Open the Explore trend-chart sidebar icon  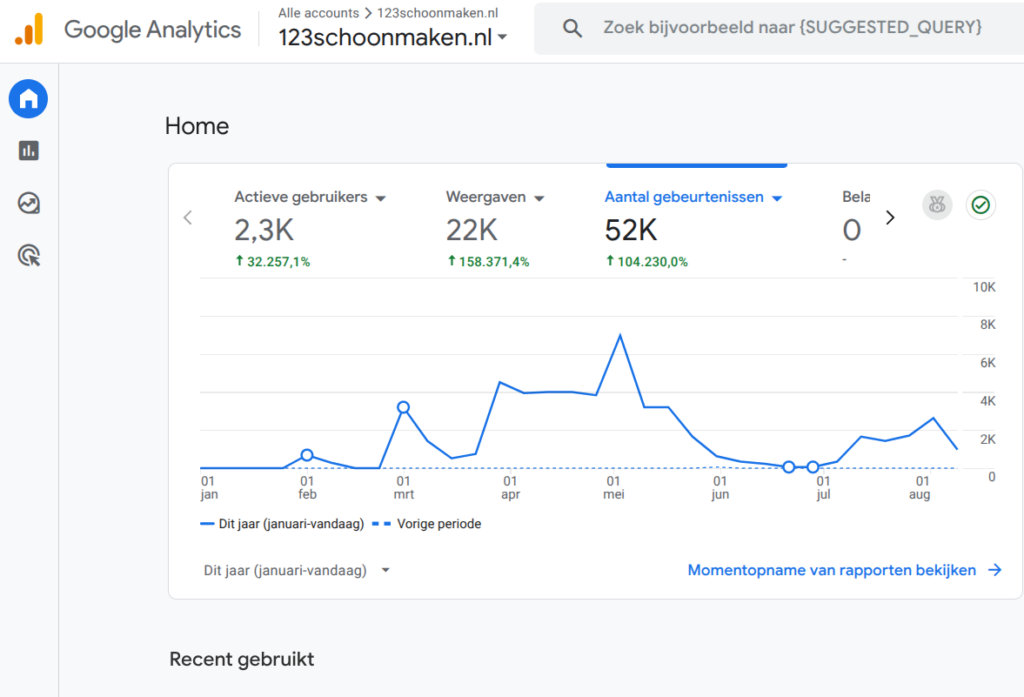28,203
